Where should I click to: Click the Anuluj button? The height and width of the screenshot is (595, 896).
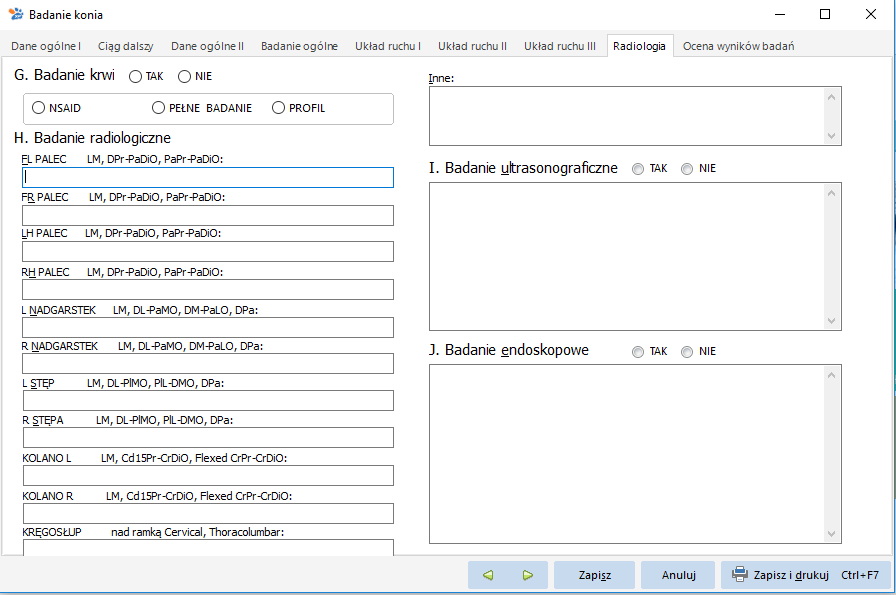pyautogui.click(x=678, y=575)
